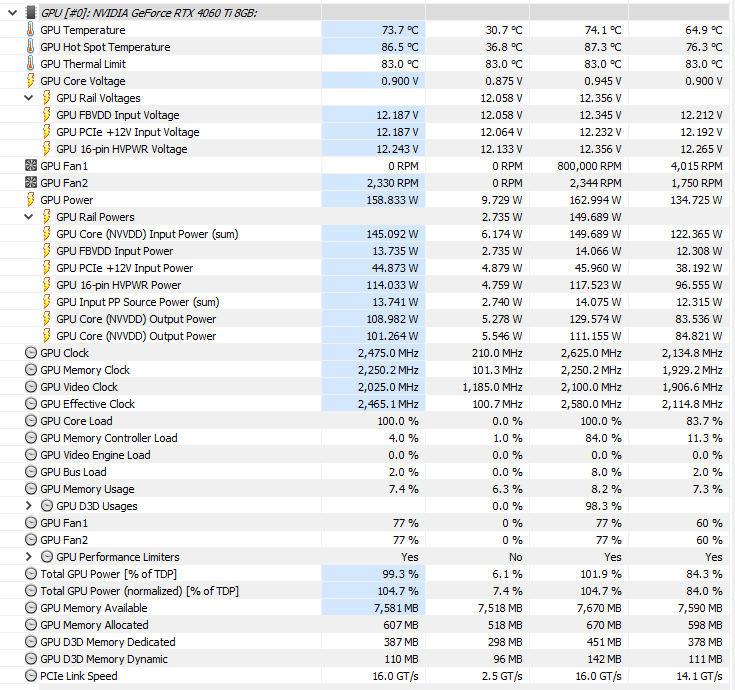Viewport: 735px width, 690px height.
Task: Click the GPU chip icon in header row
Action: click(30, 13)
